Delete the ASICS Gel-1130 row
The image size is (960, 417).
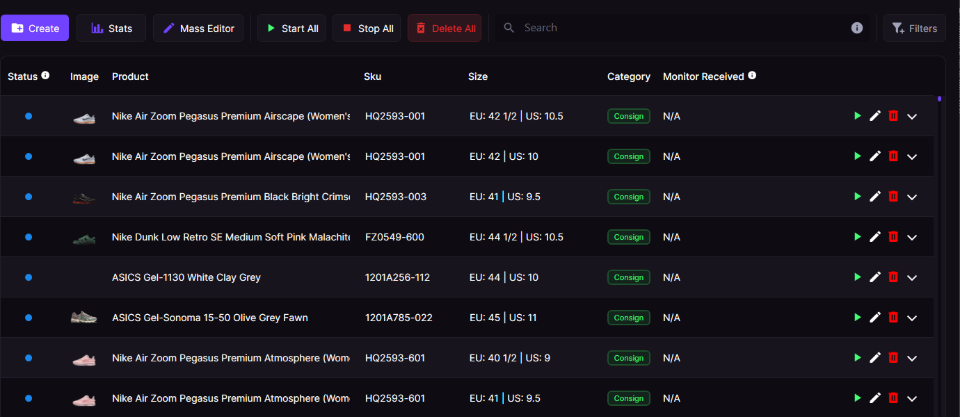coord(893,277)
